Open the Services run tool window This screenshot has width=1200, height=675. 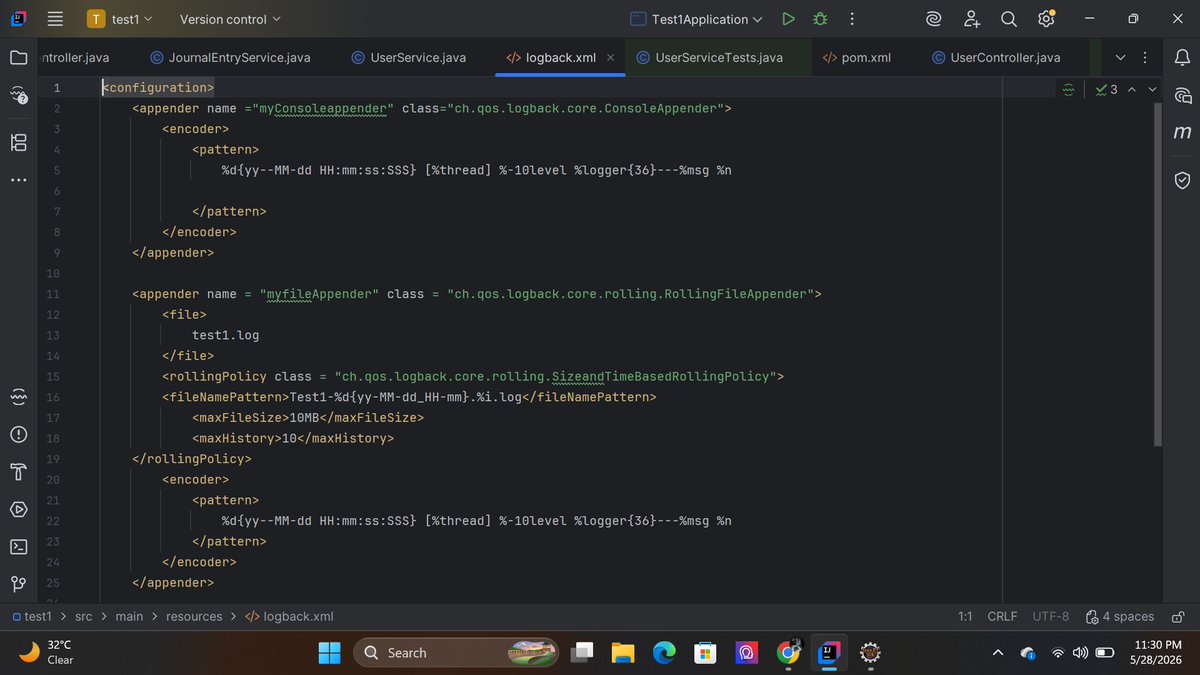click(x=18, y=509)
